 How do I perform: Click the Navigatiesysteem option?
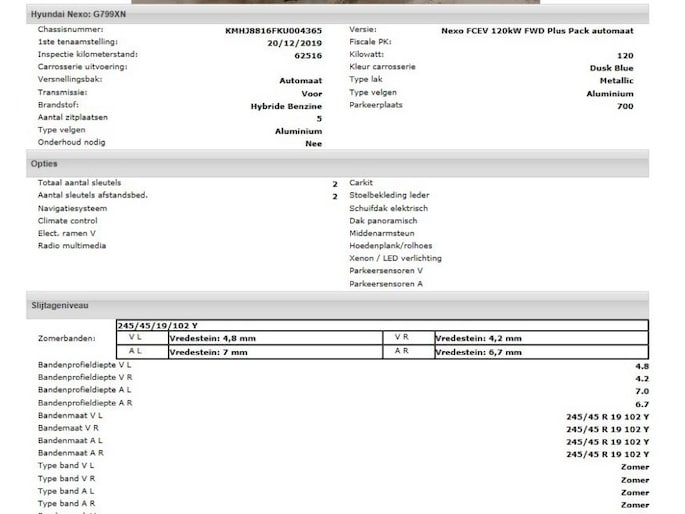pyautogui.click(x=72, y=208)
